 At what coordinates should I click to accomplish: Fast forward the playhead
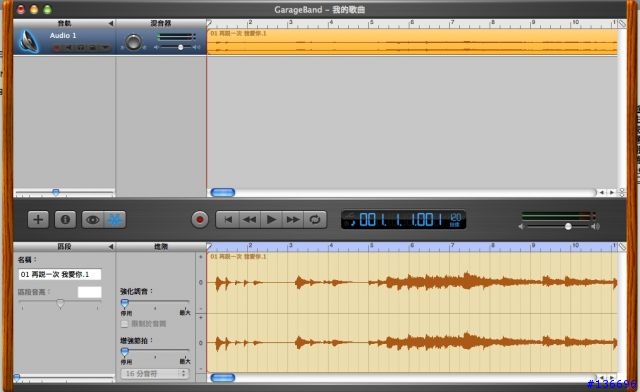293,220
